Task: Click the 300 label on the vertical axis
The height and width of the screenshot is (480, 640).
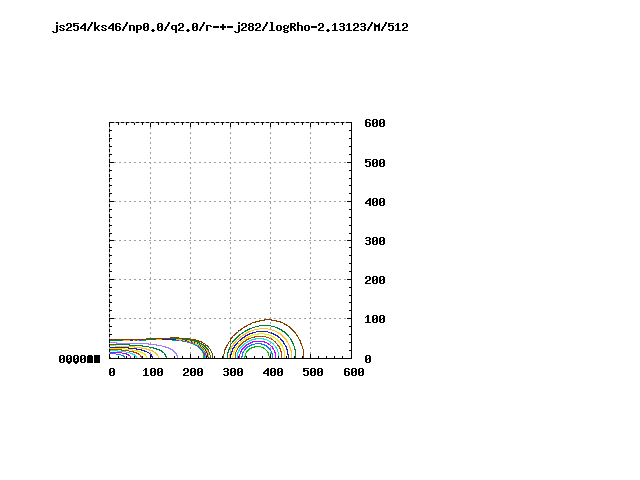Action: pyautogui.click(x=375, y=241)
